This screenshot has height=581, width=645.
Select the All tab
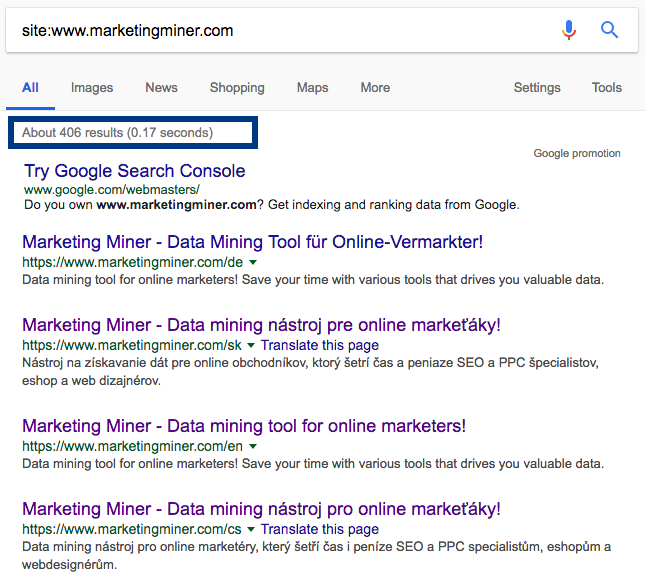30,88
